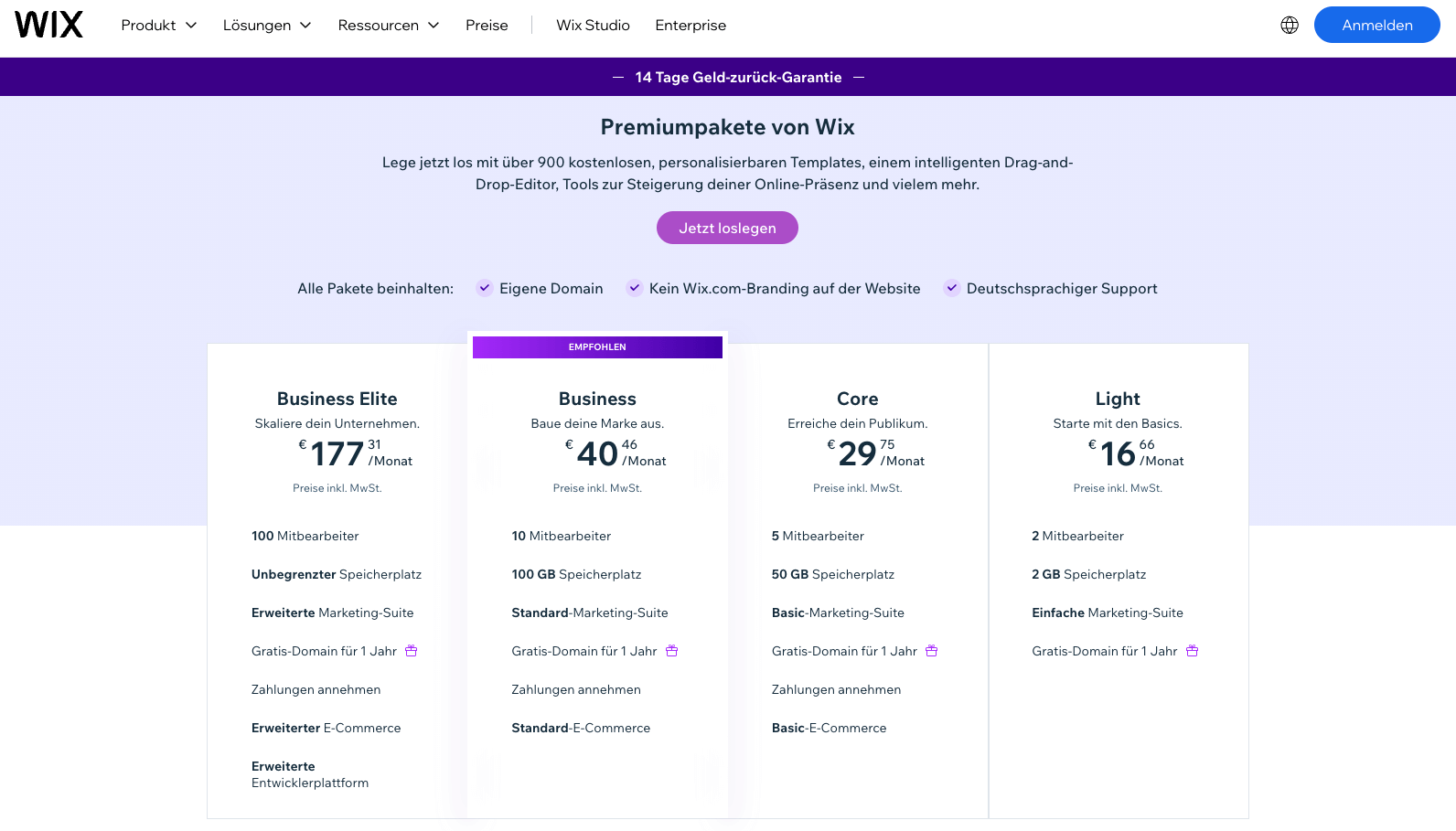This screenshot has height=831, width=1456.
Task: Click the Wix logo
Action: pyautogui.click(x=49, y=25)
